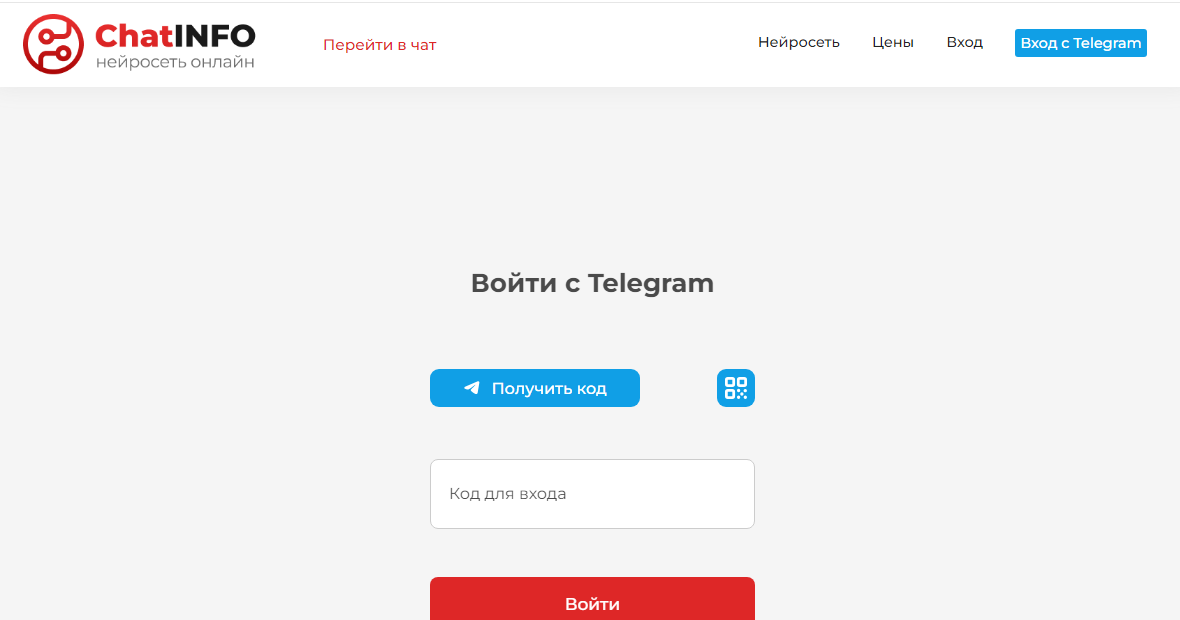1180x620 pixels.
Task: Click the "нейросеть онлайн" tagline under the logo
Action: pyautogui.click(x=175, y=62)
